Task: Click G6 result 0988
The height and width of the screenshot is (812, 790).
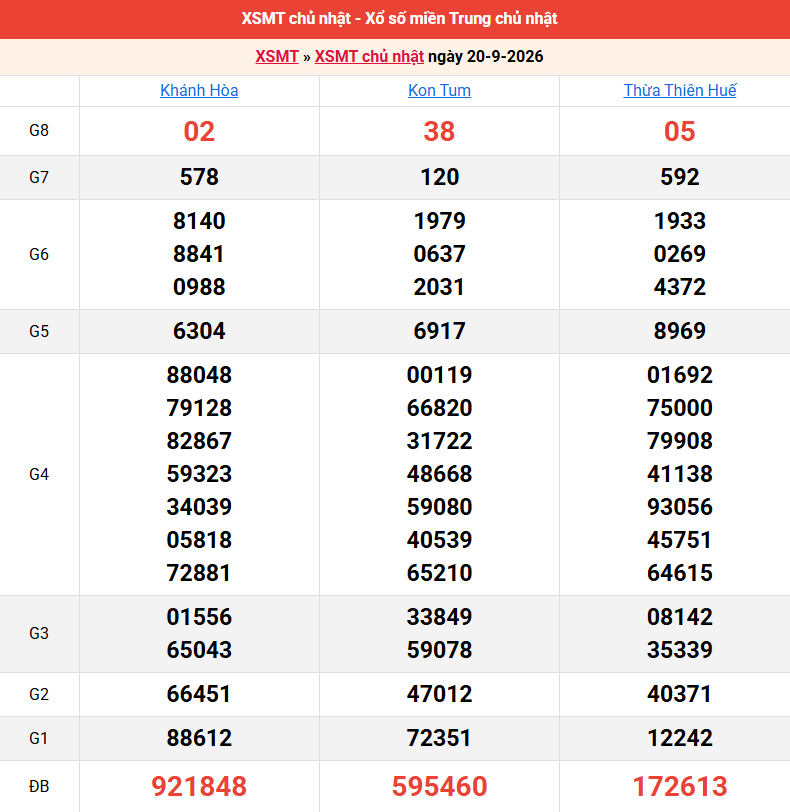Action: [x=199, y=287]
